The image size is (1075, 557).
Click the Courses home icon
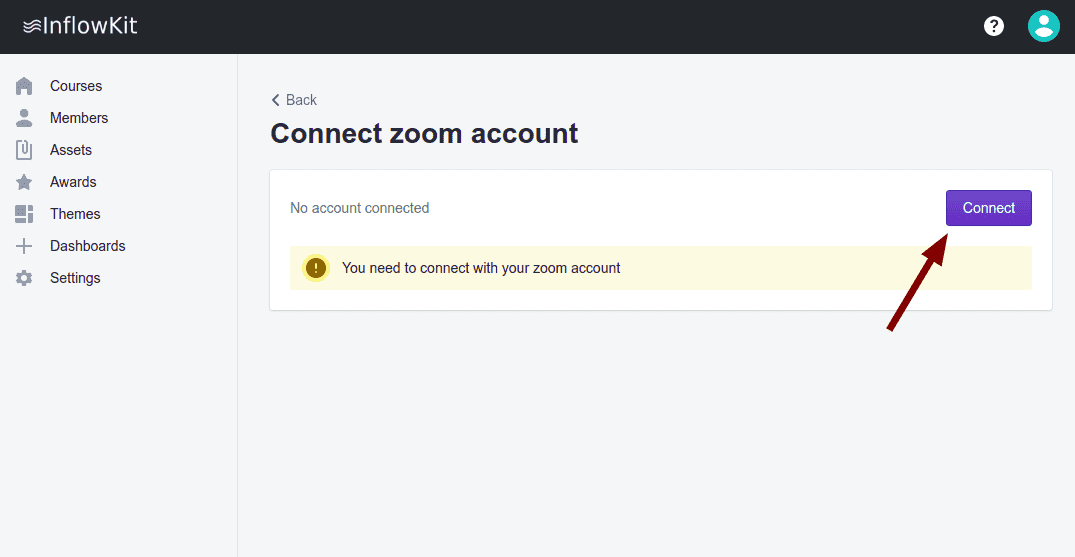coord(24,86)
